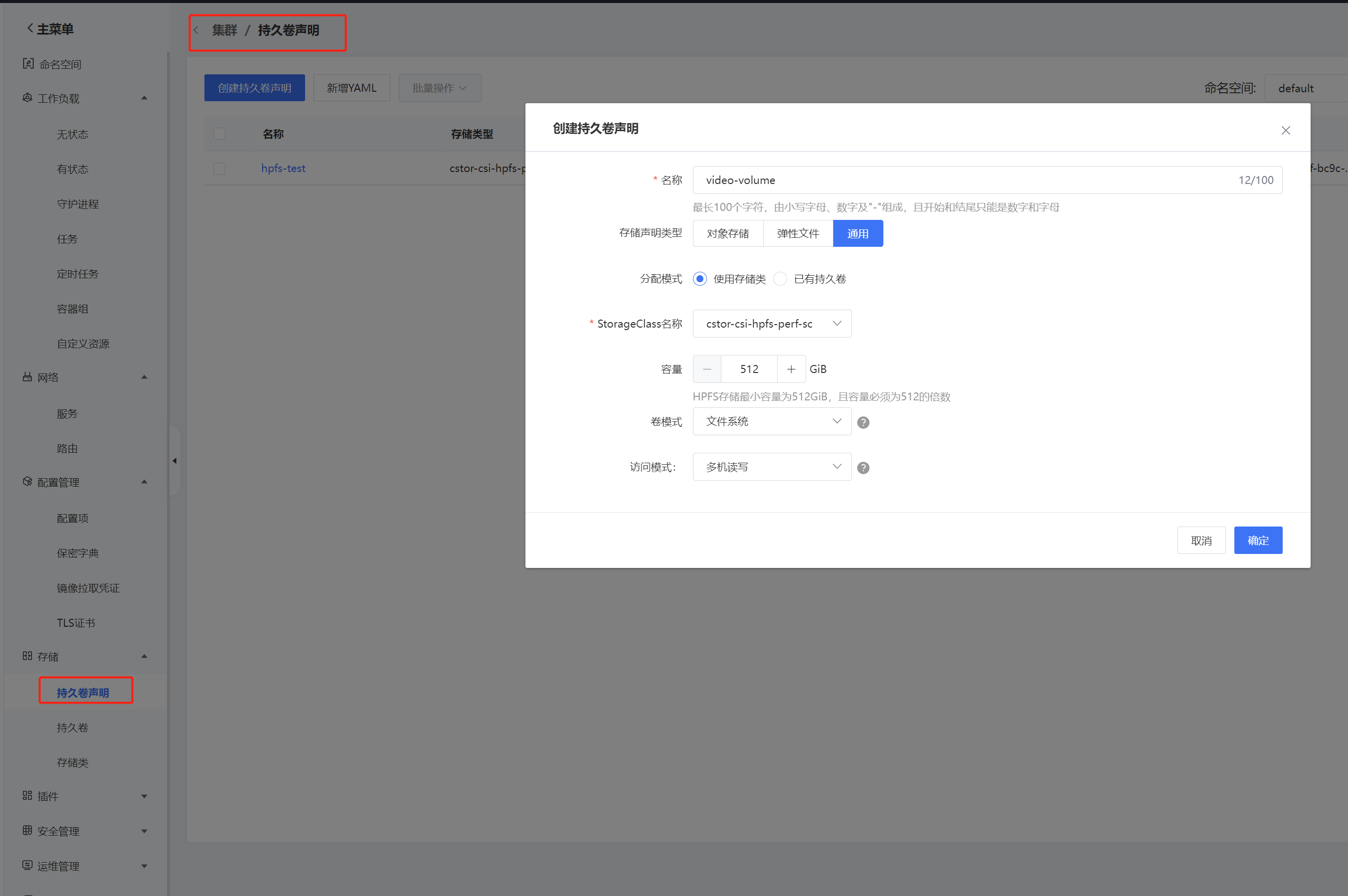The height and width of the screenshot is (896, 1348).
Task: Choose object storage claim type
Action: 728,234
